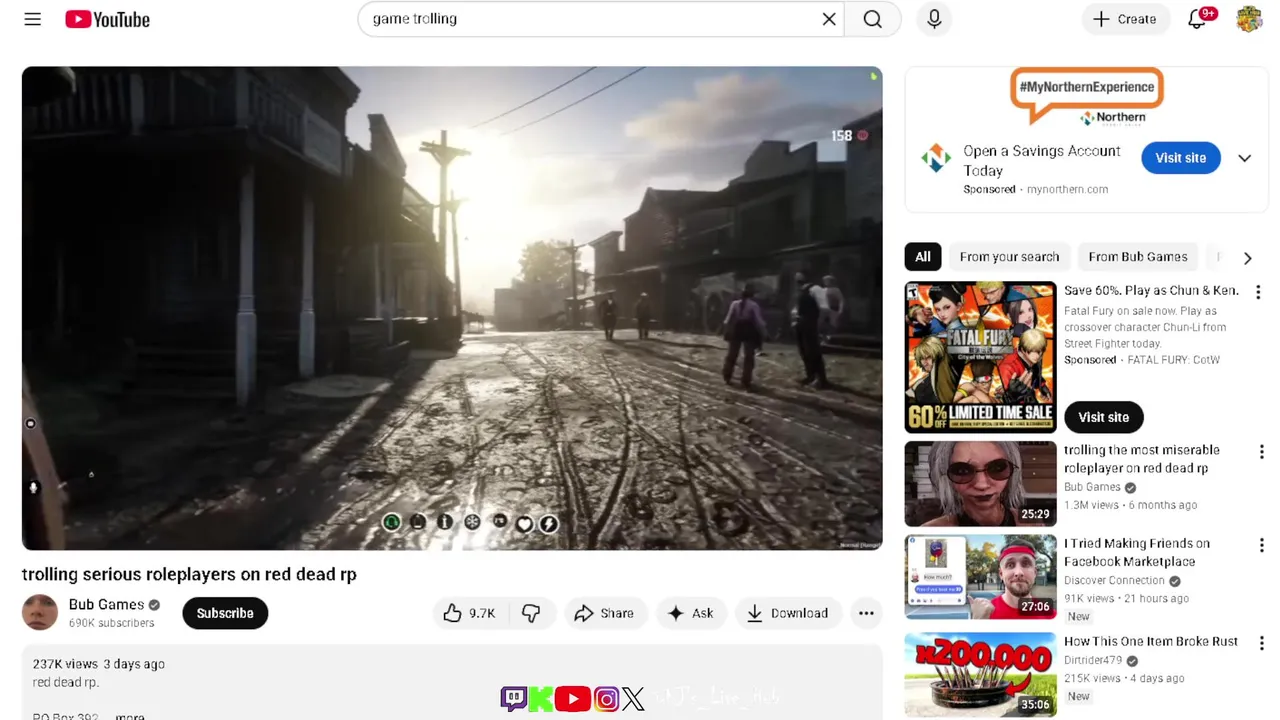Open 'trolling the most miserable roleplayer' thumbnail
The image size is (1280, 720).
(980, 484)
